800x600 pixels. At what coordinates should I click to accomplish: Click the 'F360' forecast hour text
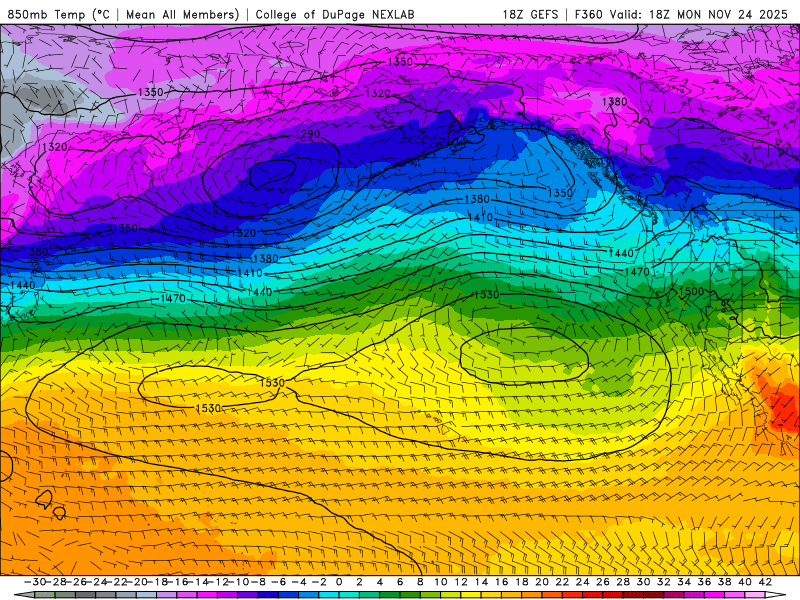(x=589, y=14)
